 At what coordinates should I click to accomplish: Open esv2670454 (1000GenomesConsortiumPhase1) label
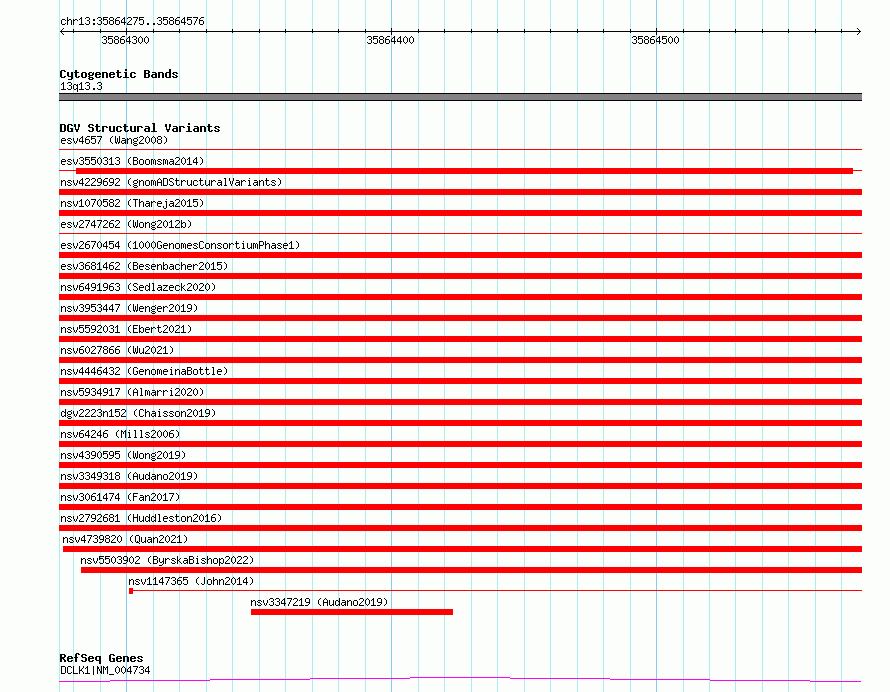(x=180, y=245)
